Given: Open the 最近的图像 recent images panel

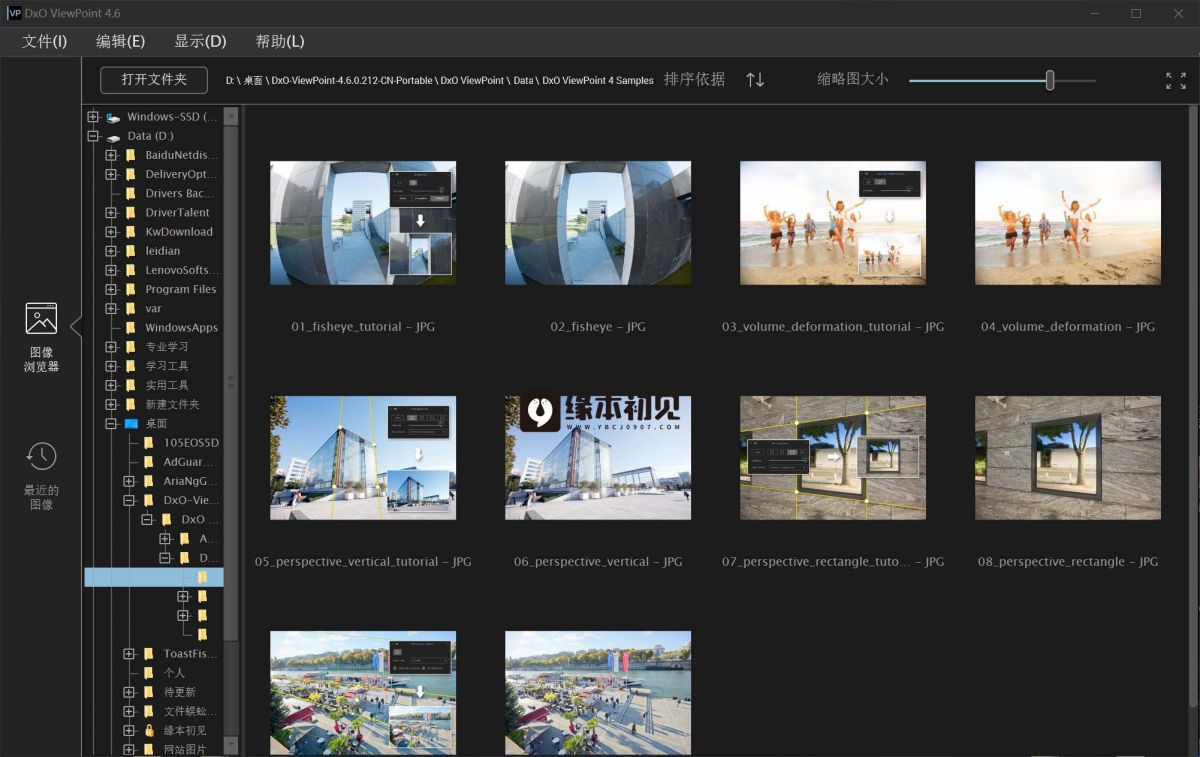Looking at the screenshot, I should click(x=41, y=475).
